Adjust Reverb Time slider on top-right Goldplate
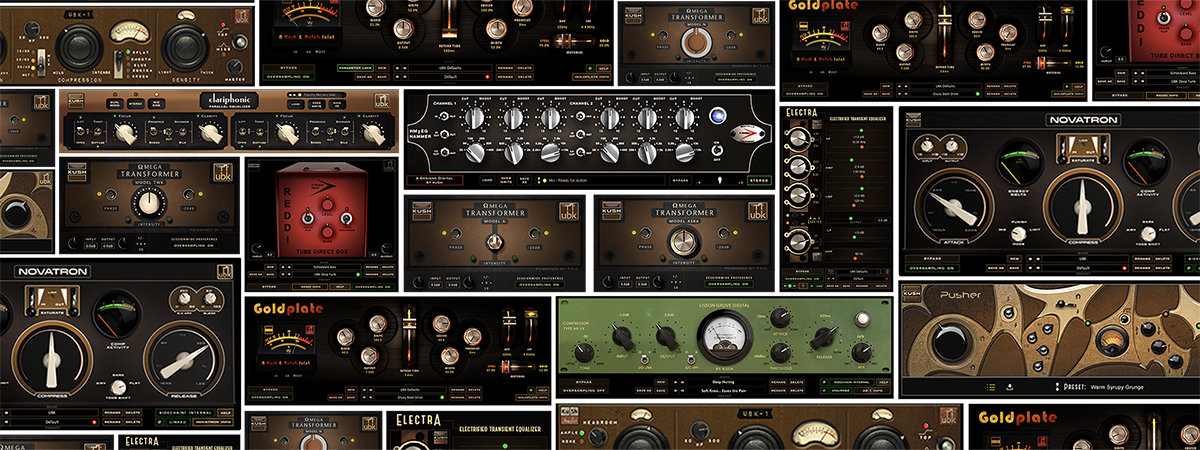Image resolution: width=1200 pixels, height=450 pixels. click(x=944, y=19)
